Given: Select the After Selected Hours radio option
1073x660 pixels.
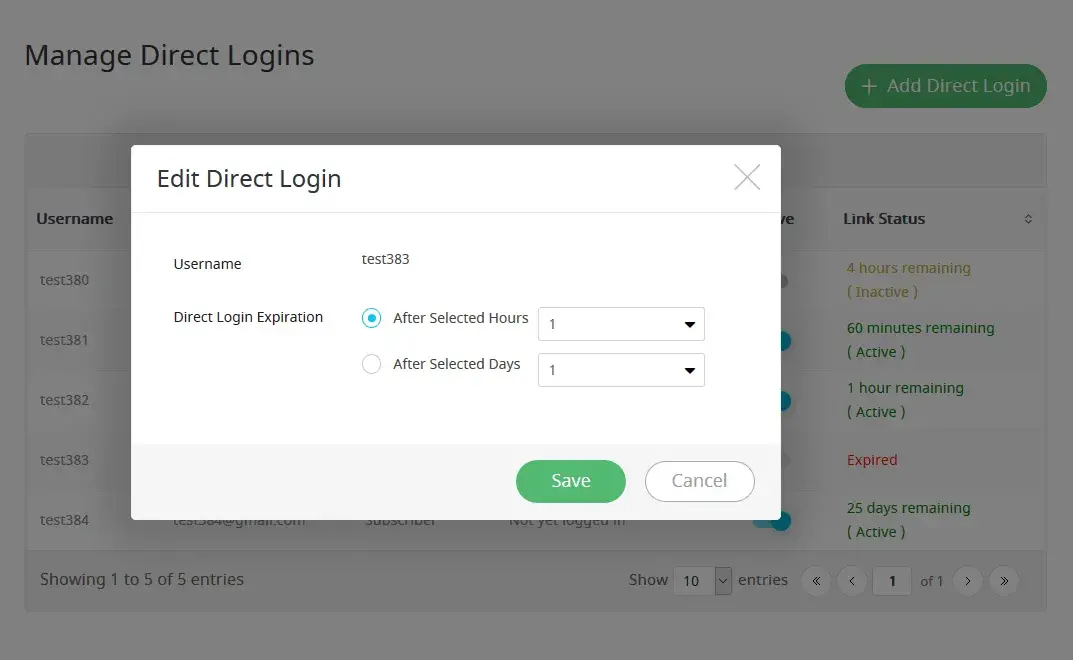Looking at the screenshot, I should [x=371, y=318].
